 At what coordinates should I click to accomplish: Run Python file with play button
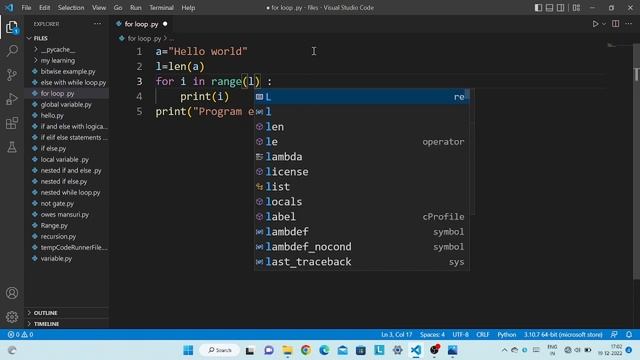click(x=595, y=24)
